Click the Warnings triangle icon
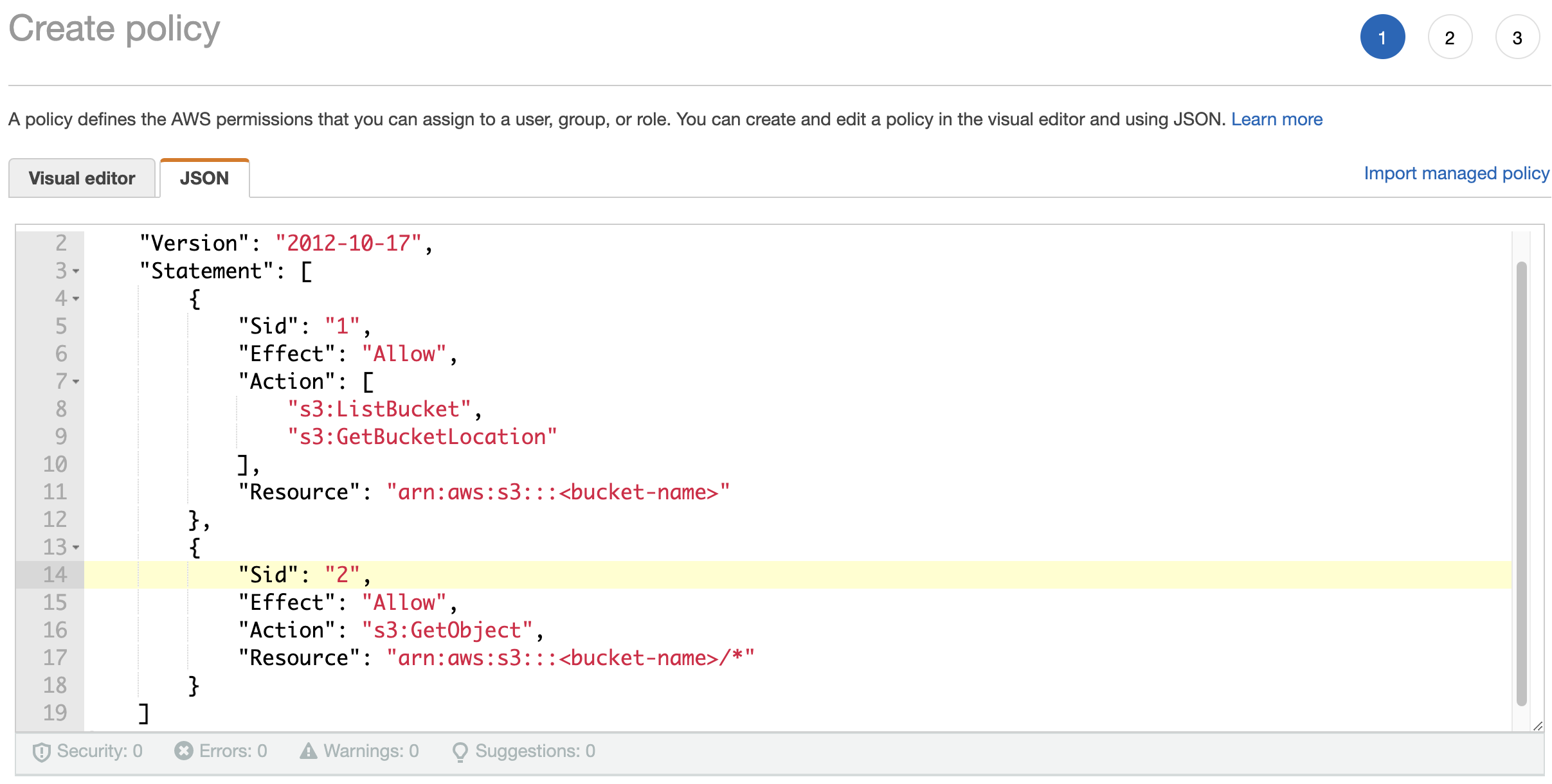The image size is (1552, 784). pyautogui.click(x=309, y=751)
